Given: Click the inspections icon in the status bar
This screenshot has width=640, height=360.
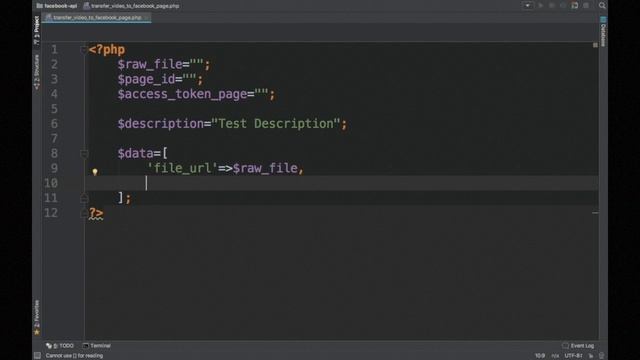Looking at the screenshot, I should (x=601, y=356).
